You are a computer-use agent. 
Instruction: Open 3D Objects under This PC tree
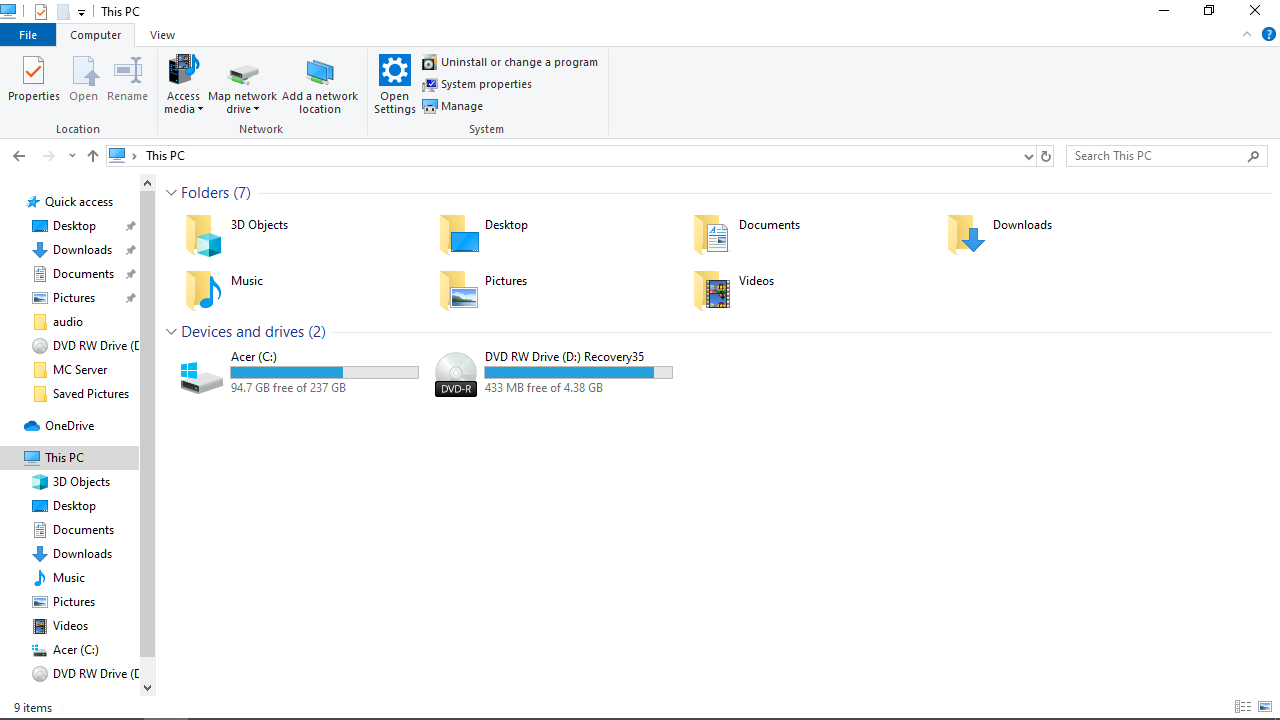click(81, 482)
